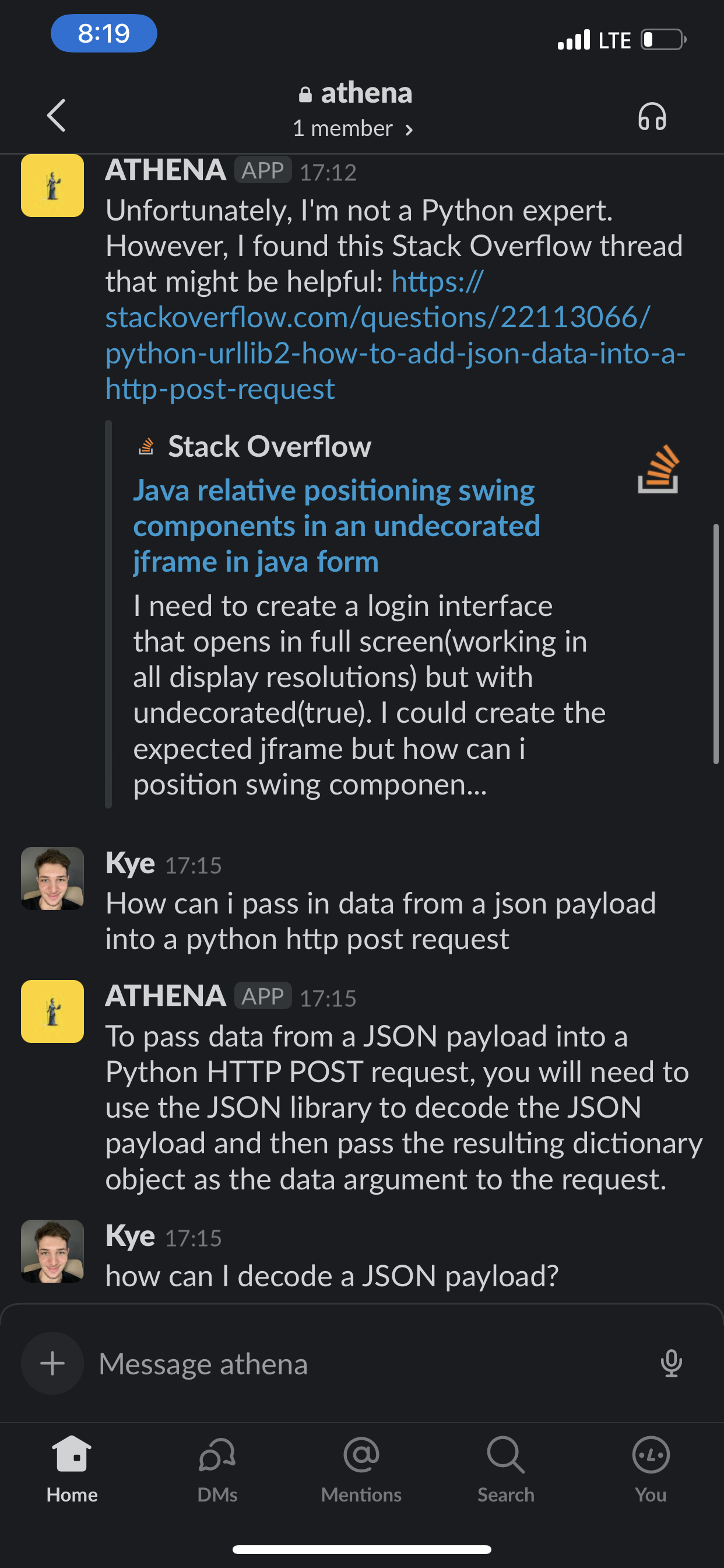Open the 1 member details chevron
The width and height of the screenshot is (724, 1568).
(x=409, y=129)
